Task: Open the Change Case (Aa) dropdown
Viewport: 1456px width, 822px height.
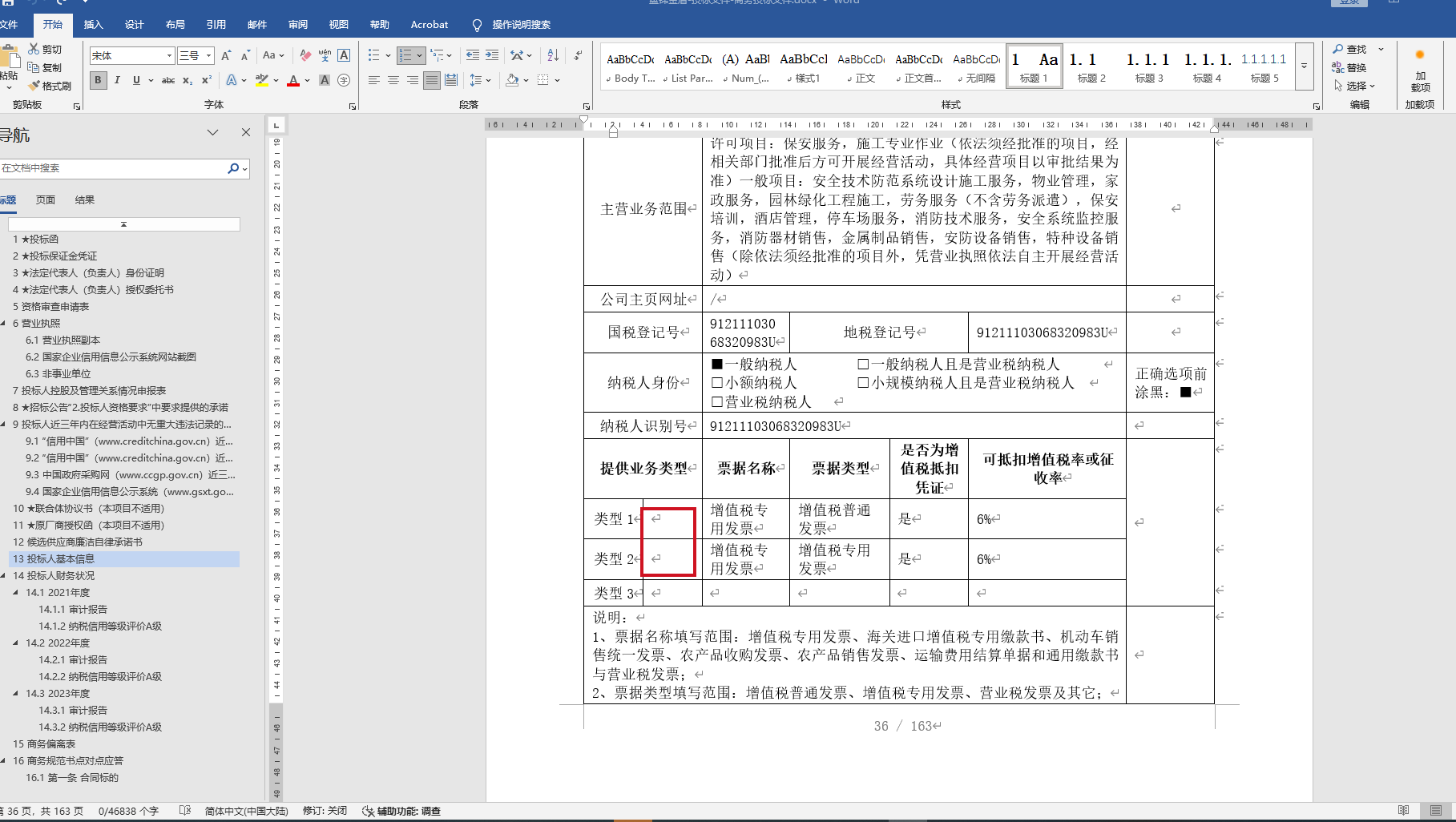Action: tap(273, 55)
